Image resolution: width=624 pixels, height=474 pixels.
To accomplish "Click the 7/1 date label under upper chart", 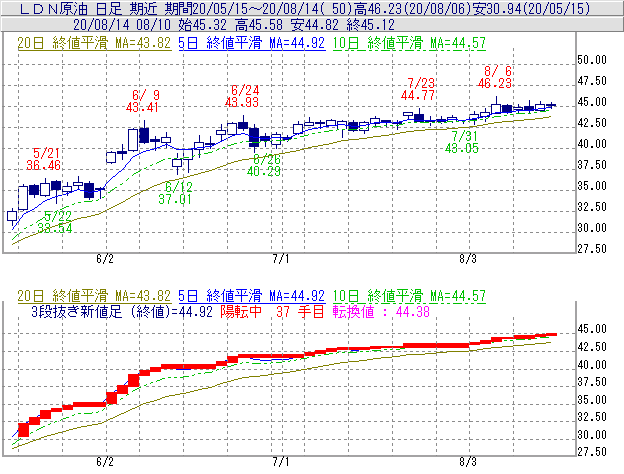I will (x=281, y=259).
